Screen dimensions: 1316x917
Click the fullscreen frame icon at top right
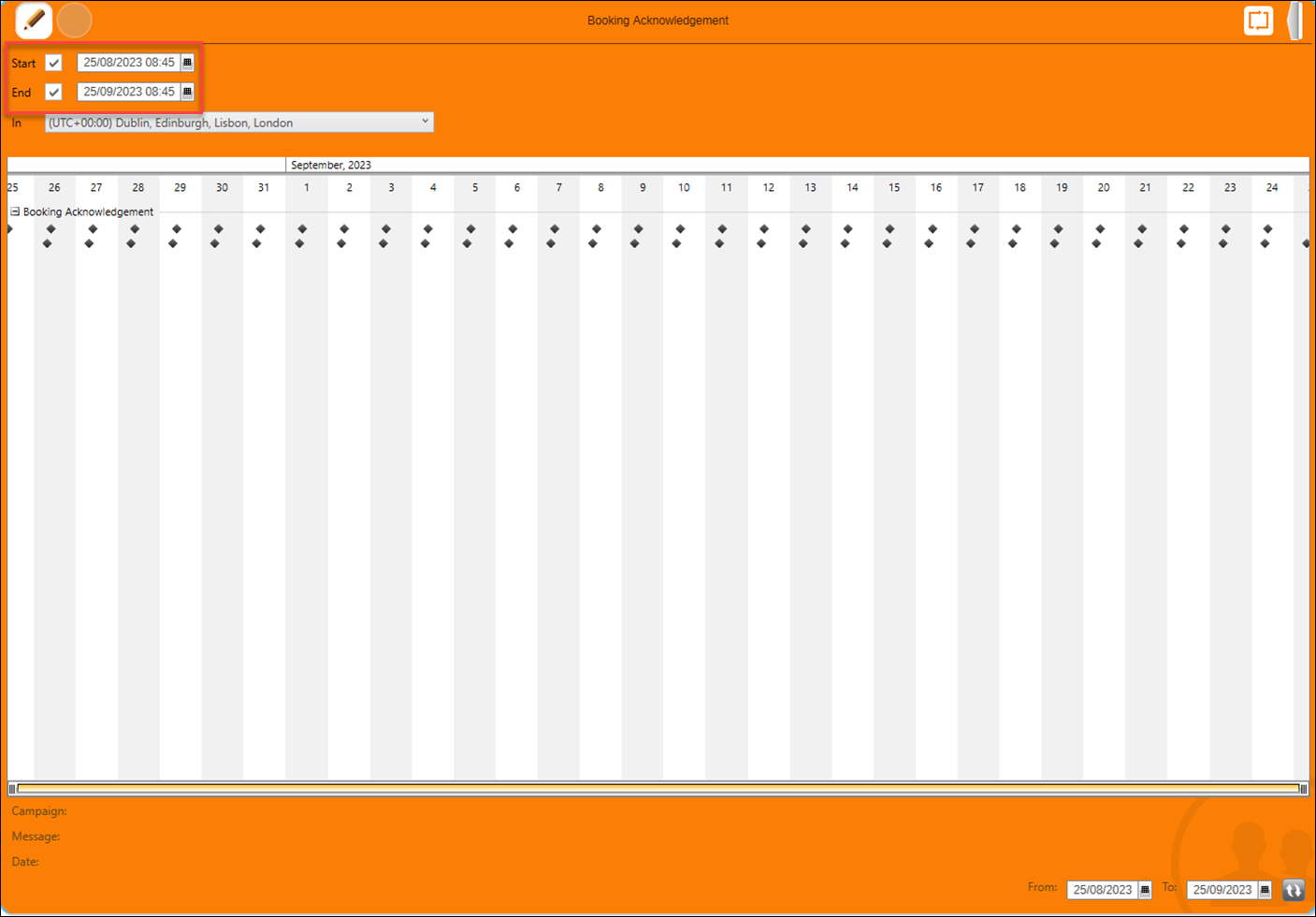click(x=1259, y=20)
